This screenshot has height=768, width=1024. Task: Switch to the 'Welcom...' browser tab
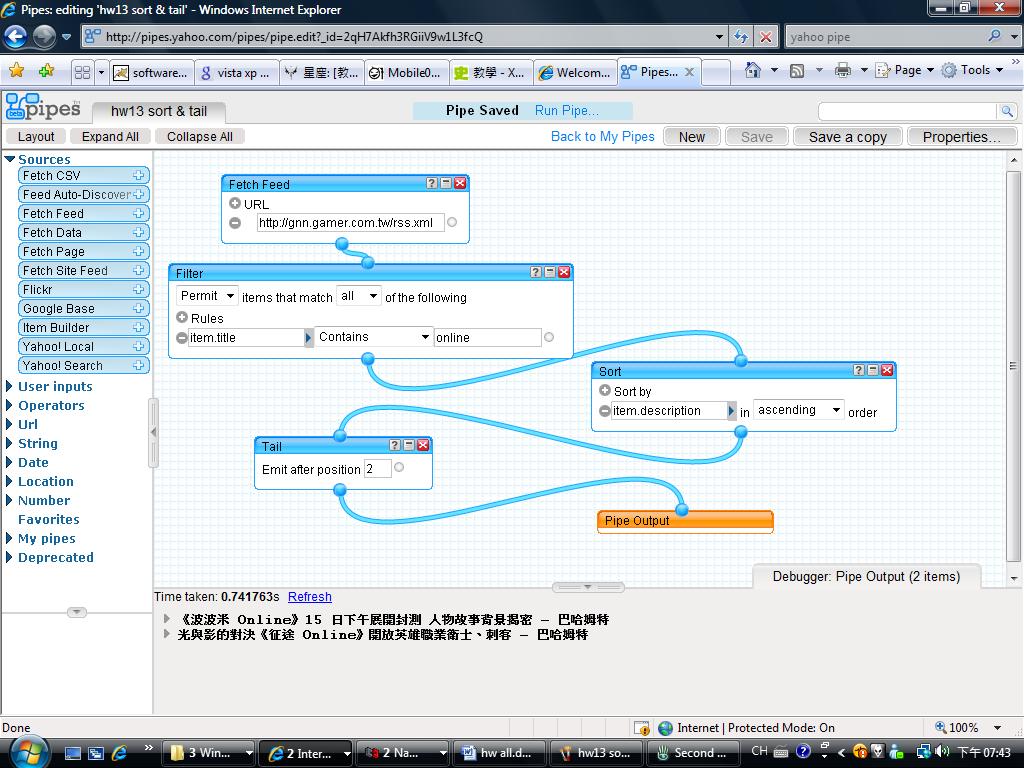click(575, 72)
